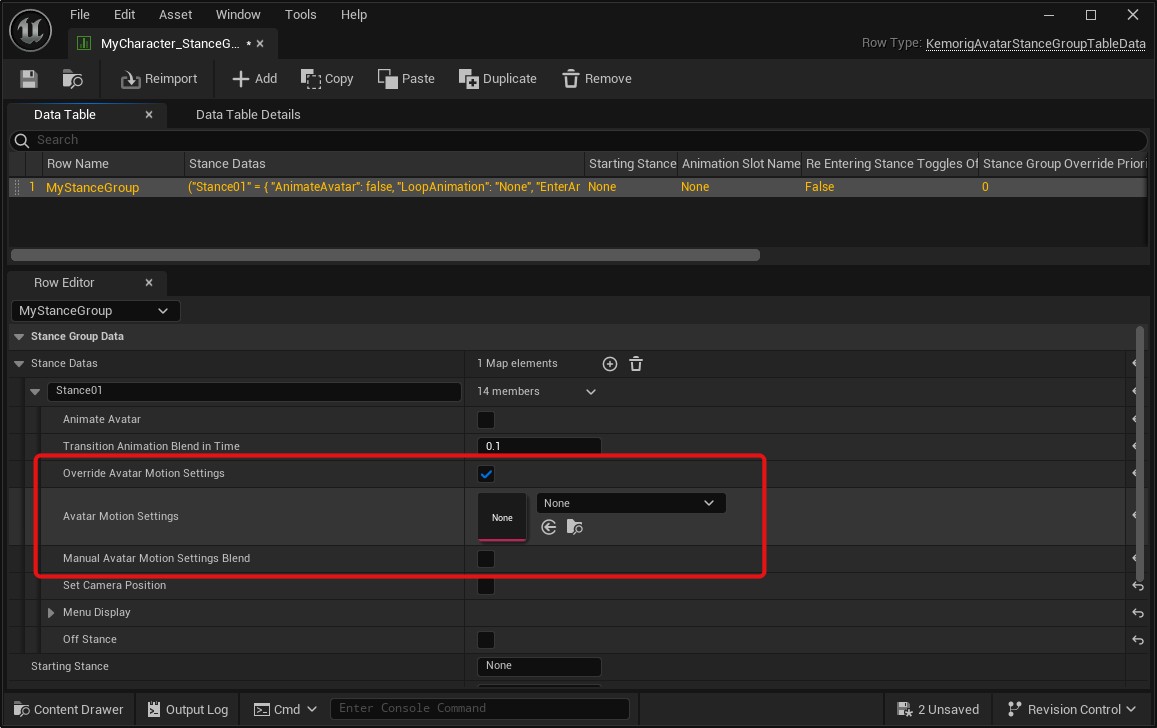Browse to Avatar Motion Settings asset in Content Browser
This screenshot has width=1157, height=728.
[575, 527]
